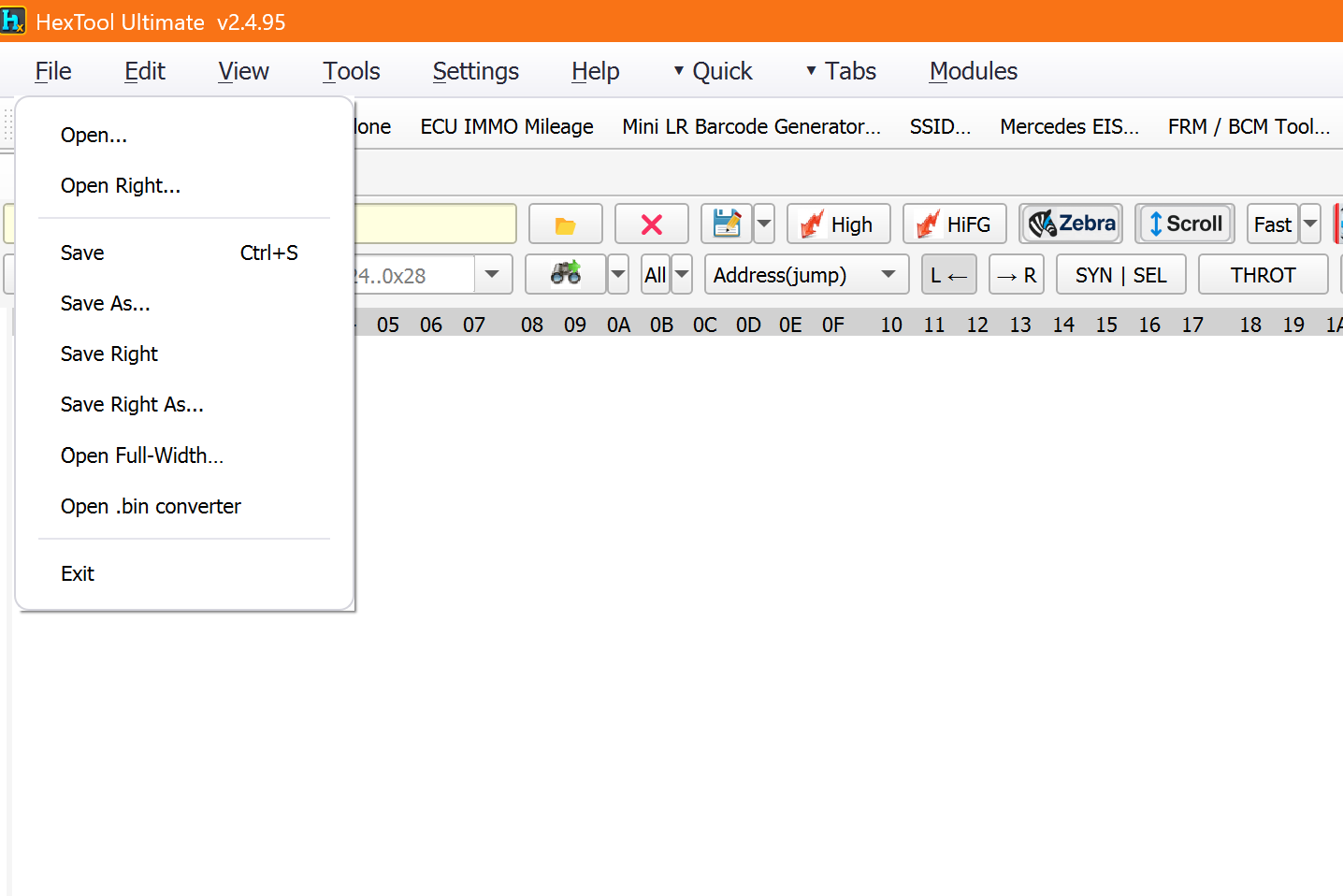Choose Open Full-Width... entry

click(x=184, y=455)
